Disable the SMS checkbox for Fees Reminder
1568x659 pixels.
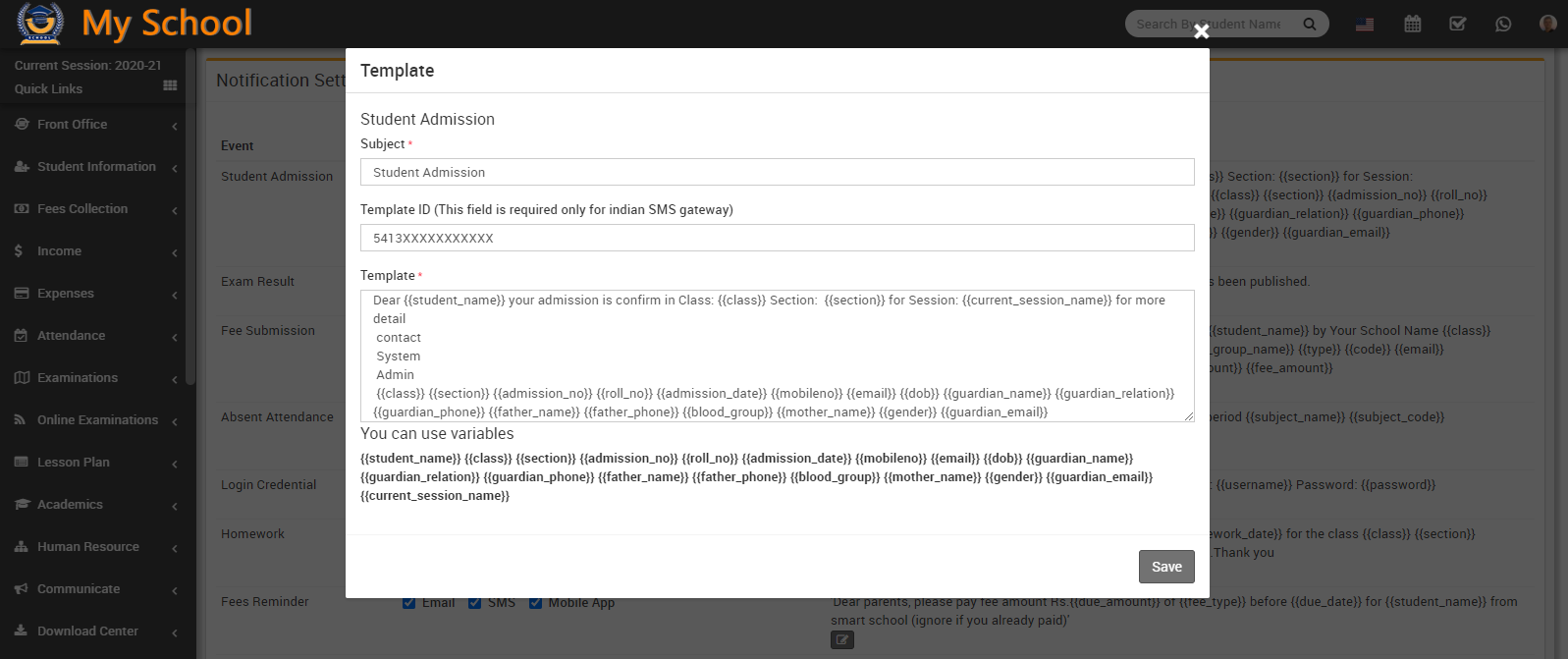pos(474,602)
